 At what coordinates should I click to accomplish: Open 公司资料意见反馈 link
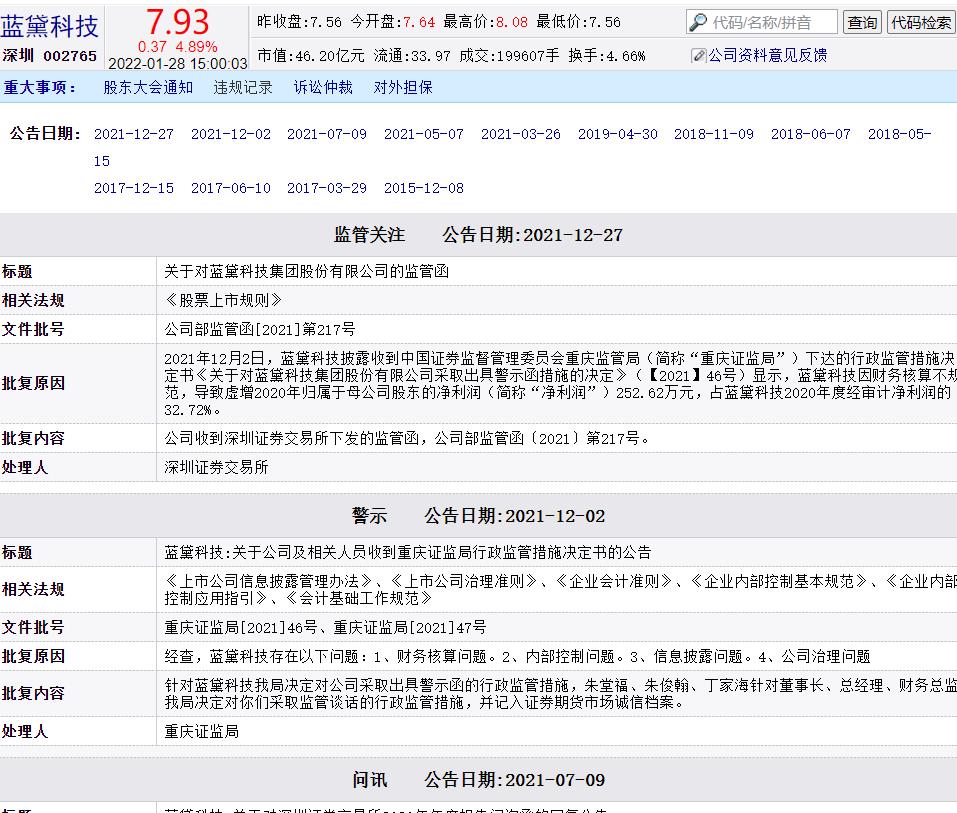[768, 56]
